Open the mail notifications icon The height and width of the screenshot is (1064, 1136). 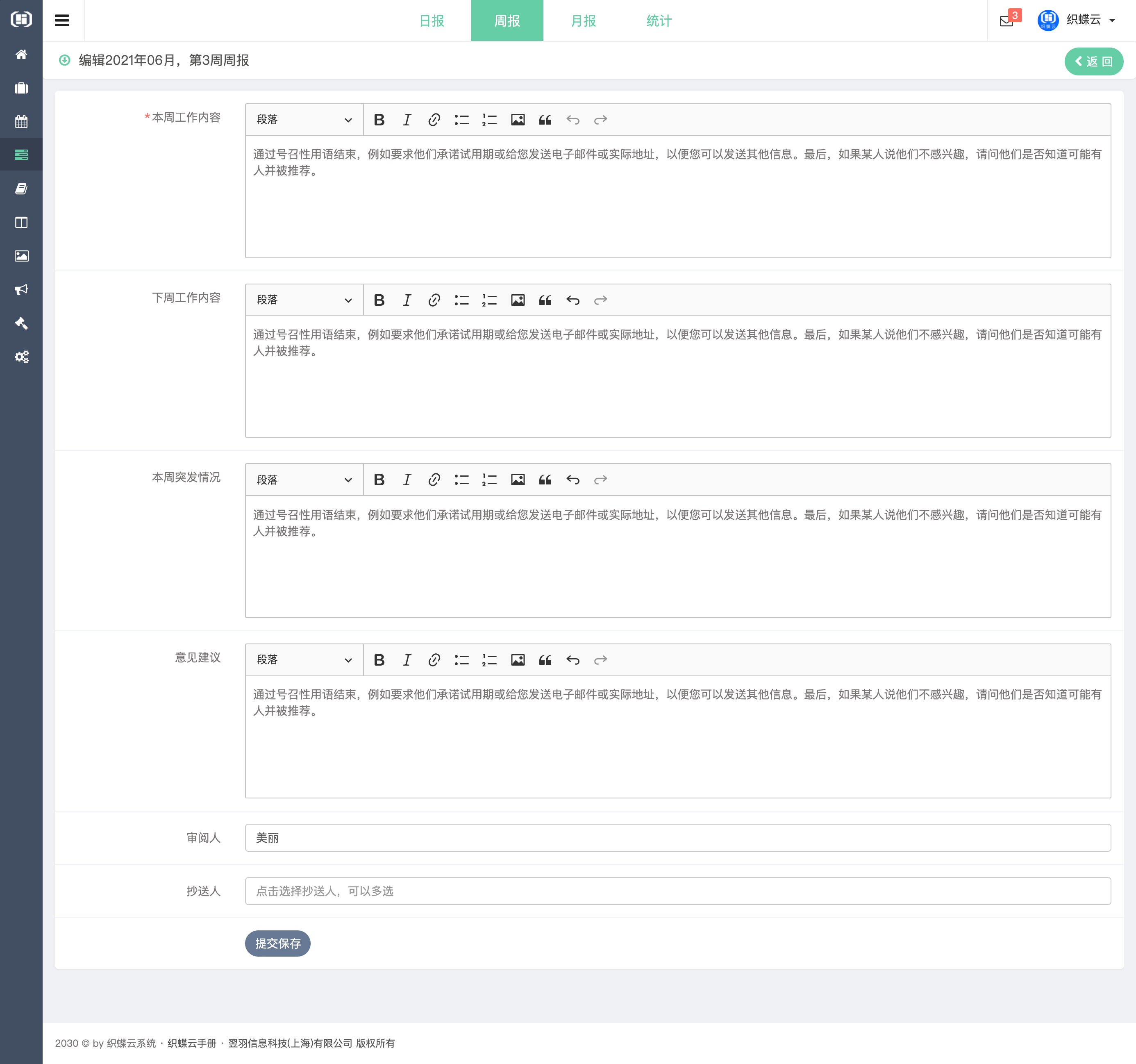tap(1006, 21)
